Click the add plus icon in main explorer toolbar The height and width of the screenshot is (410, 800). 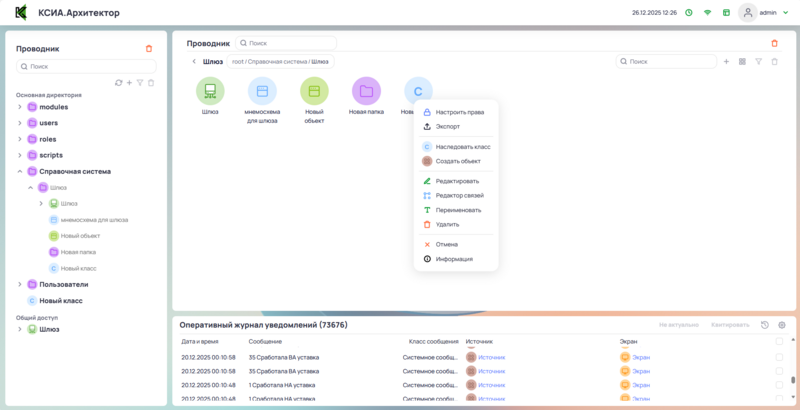[x=726, y=62]
